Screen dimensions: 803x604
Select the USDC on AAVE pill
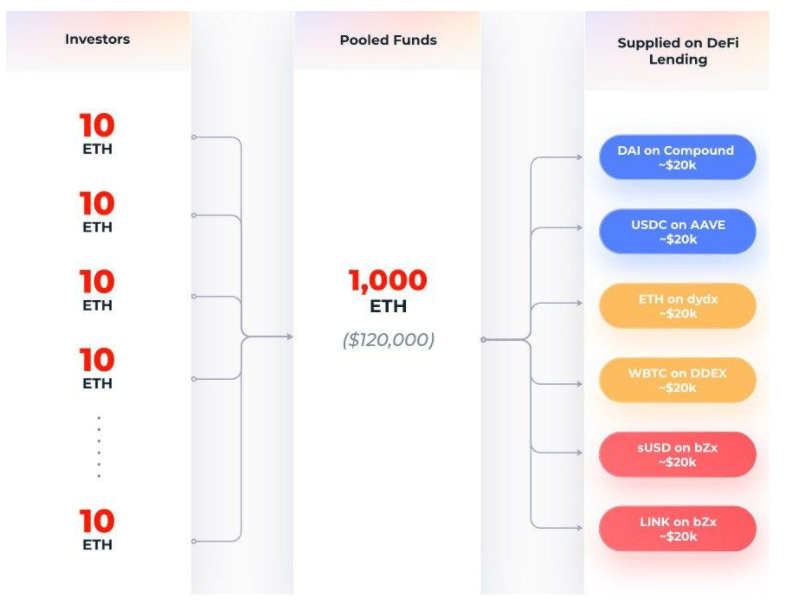(x=677, y=232)
